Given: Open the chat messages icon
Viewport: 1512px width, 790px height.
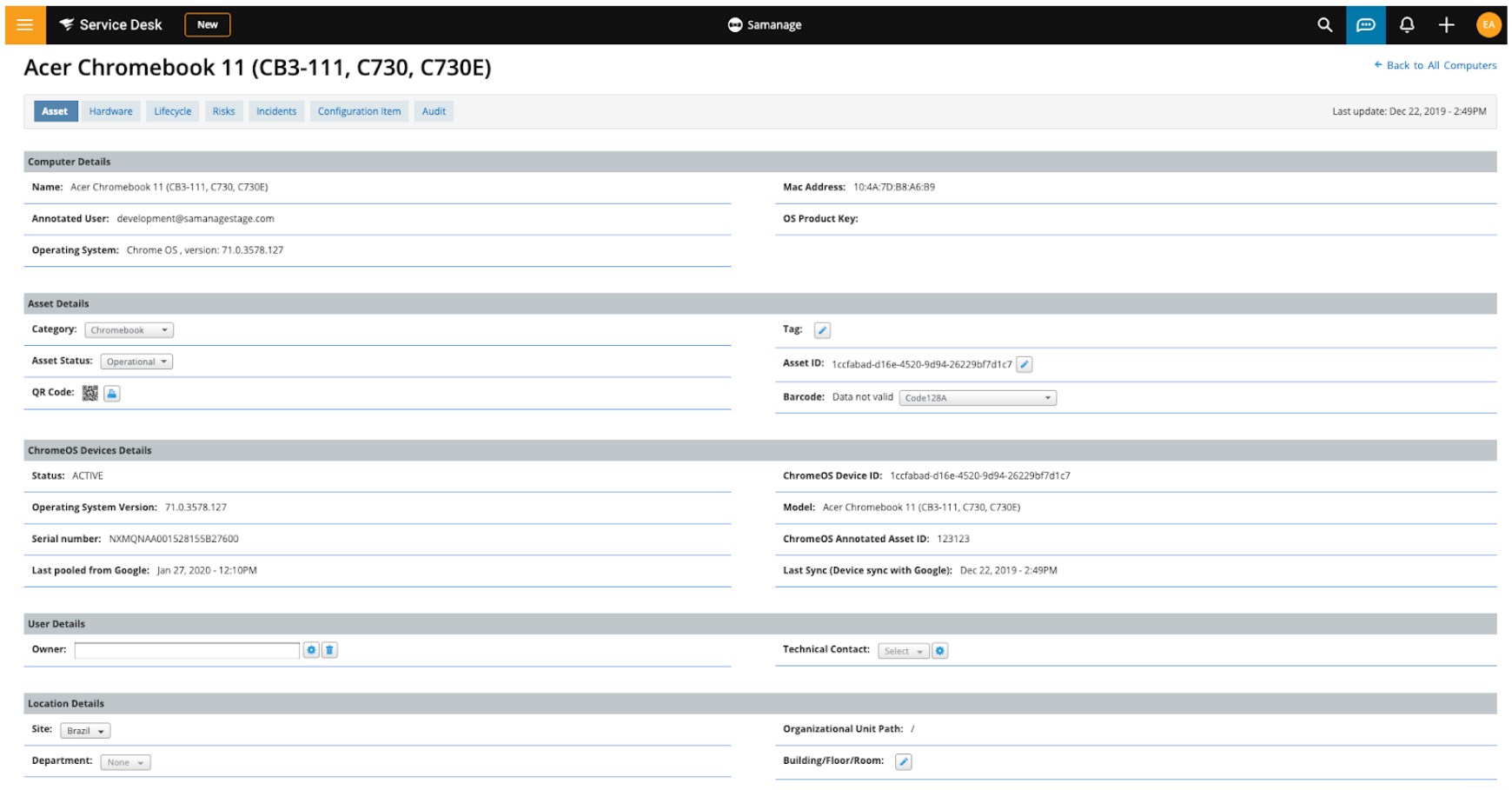Looking at the screenshot, I should point(1366,24).
